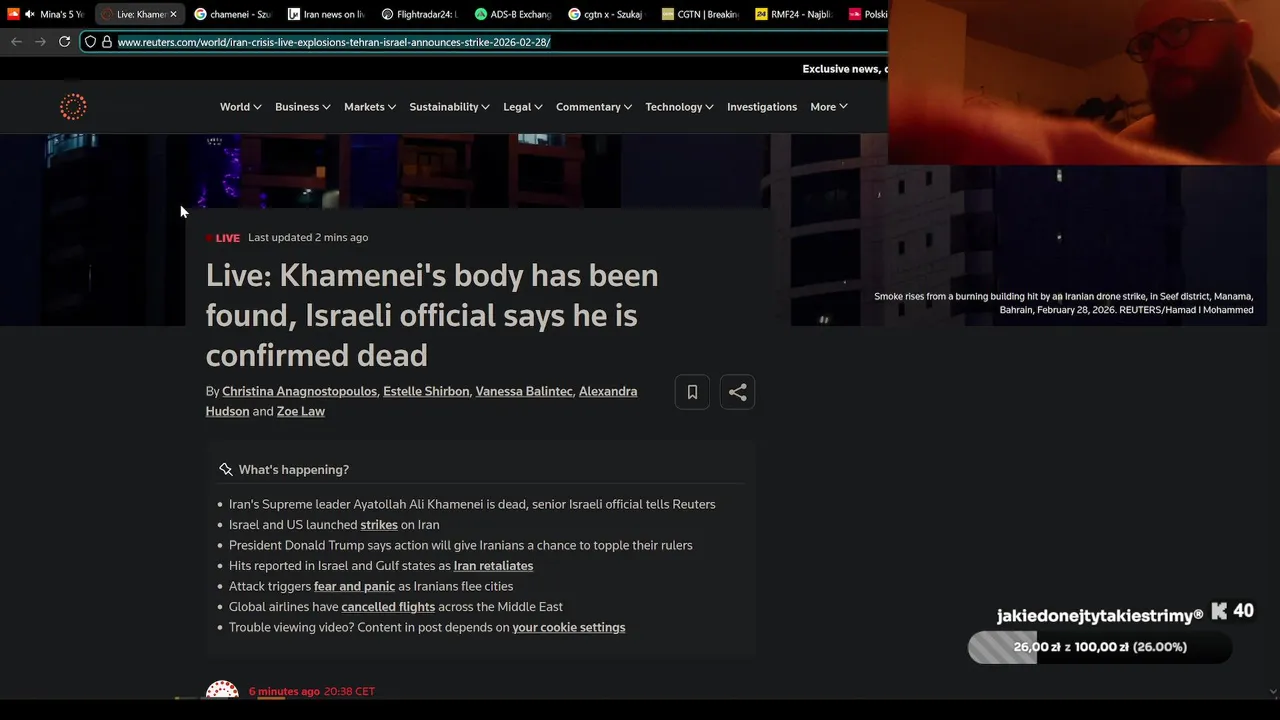This screenshot has width=1280, height=720.
Task: Expand the Sustainability menu
Action: point(449,107)
